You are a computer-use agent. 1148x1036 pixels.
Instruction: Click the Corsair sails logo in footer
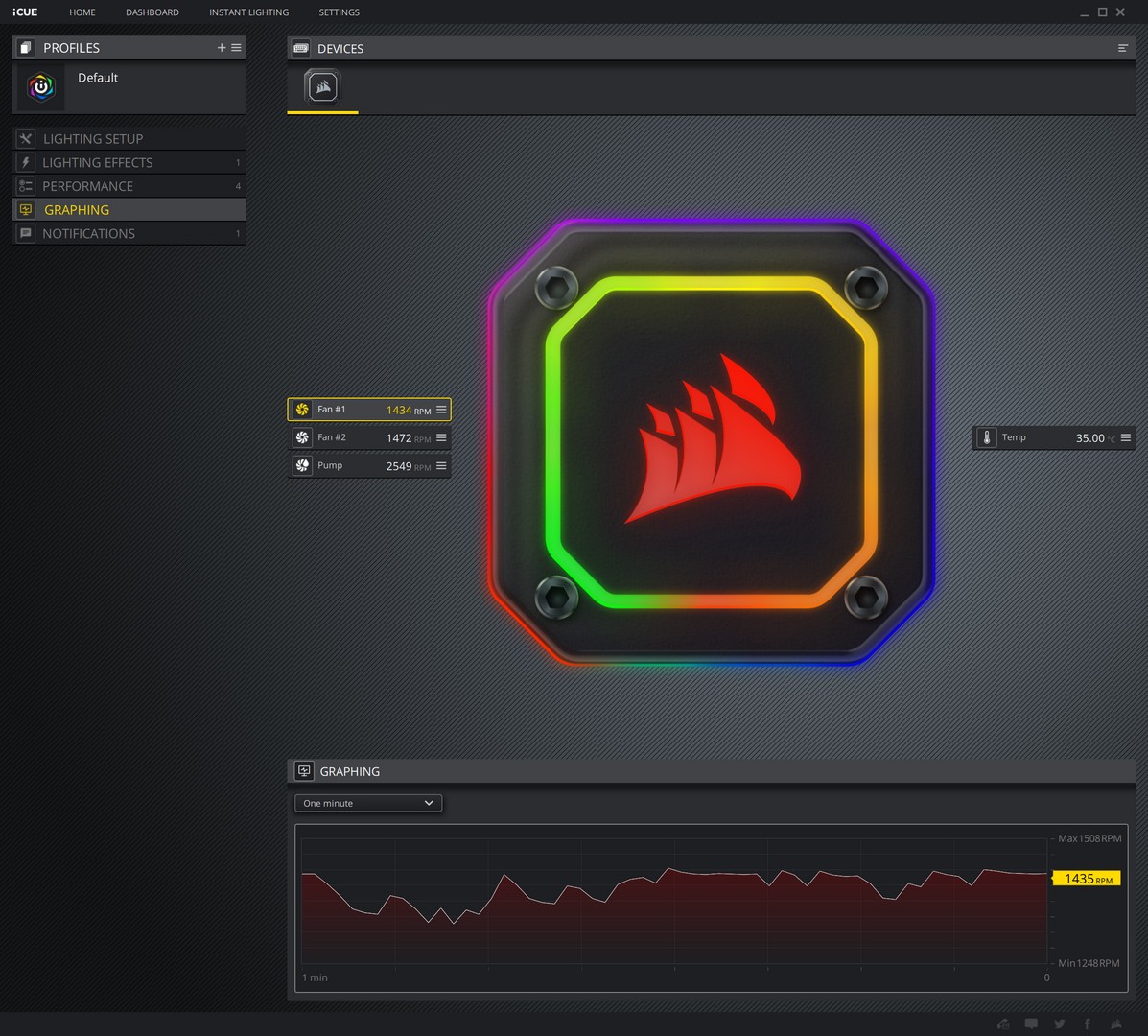pos(1115,1024)
